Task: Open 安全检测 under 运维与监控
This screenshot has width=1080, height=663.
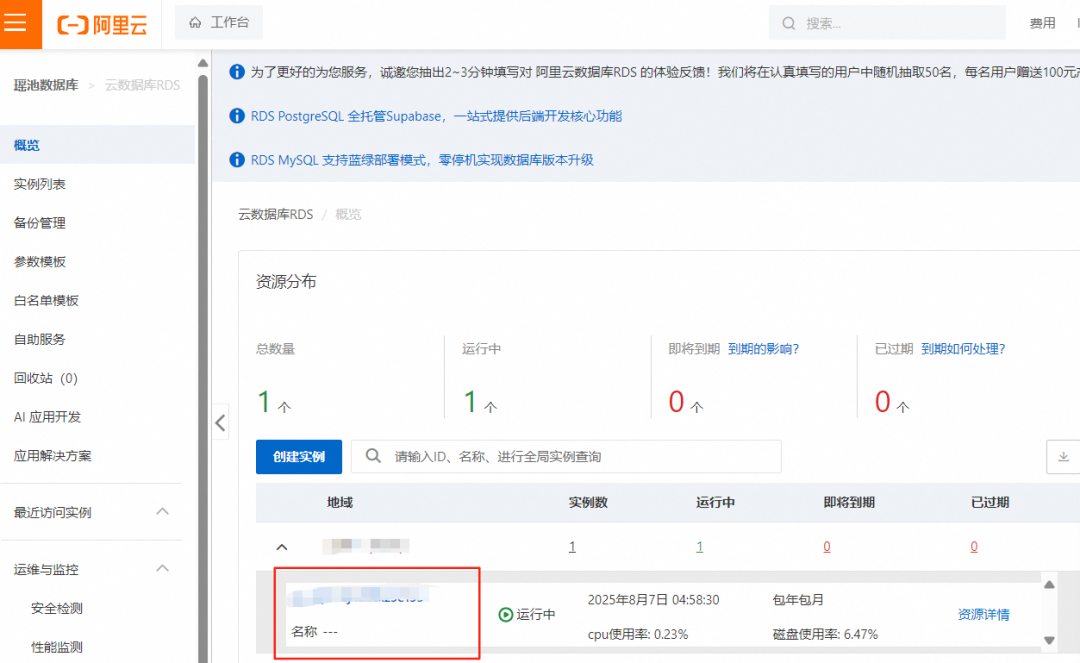Action: [56, 608]
